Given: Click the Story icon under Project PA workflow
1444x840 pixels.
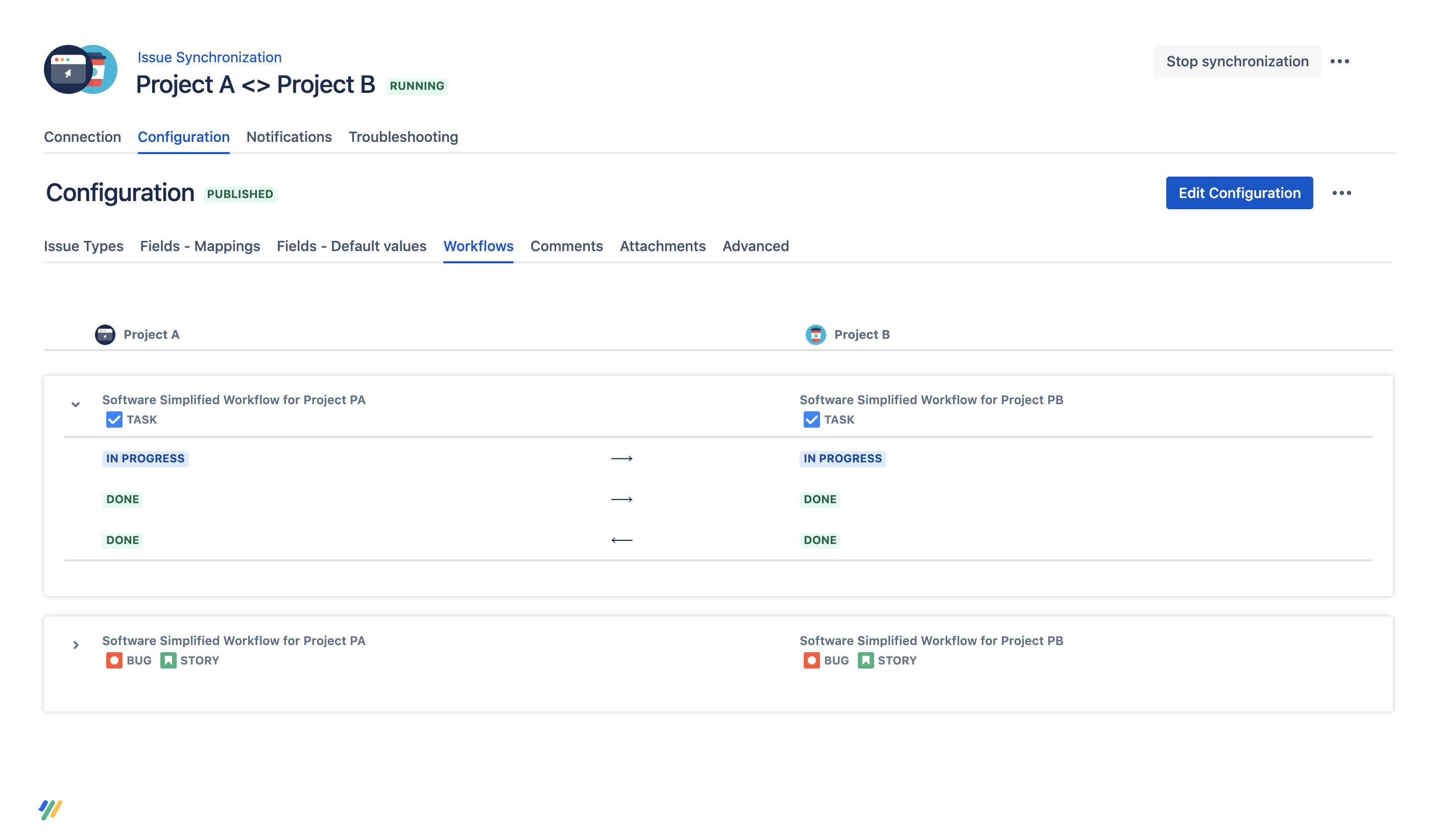Looking at the screenshot, I should click(x=168, y=661).
